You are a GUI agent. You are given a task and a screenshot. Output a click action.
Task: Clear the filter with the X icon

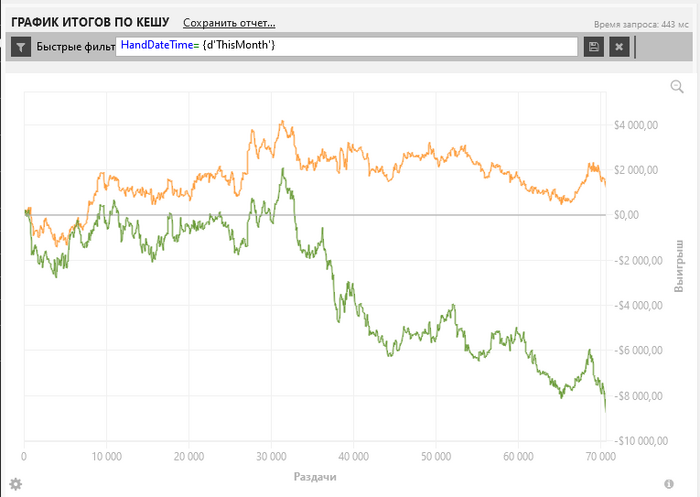coord(619,46)
